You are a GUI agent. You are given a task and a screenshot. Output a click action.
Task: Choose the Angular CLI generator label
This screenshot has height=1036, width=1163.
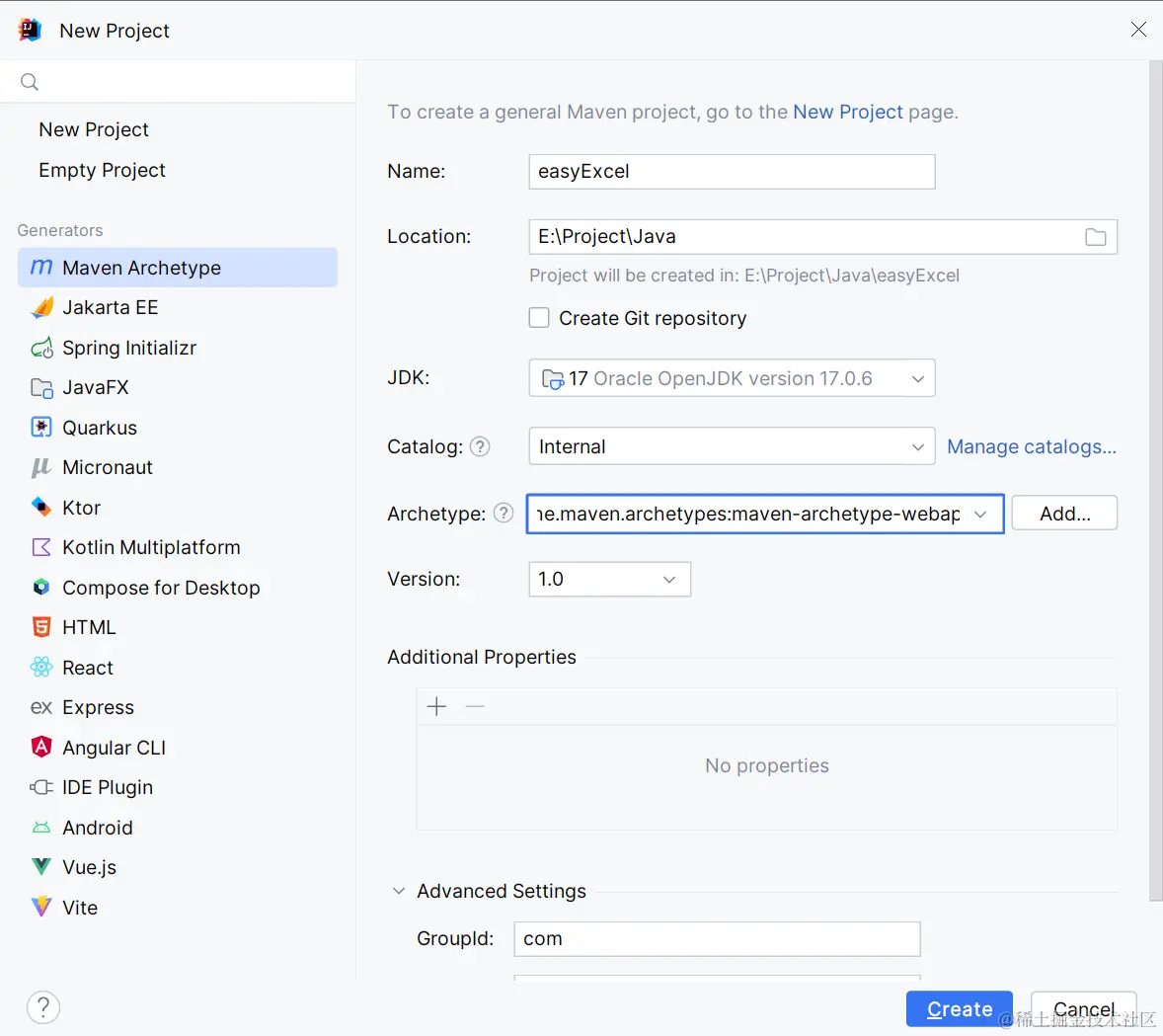pos(115,748)
